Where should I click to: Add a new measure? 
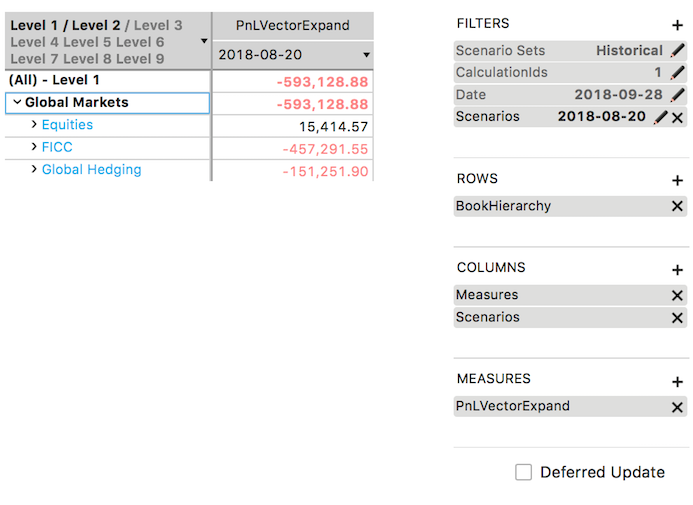(677, 381)
